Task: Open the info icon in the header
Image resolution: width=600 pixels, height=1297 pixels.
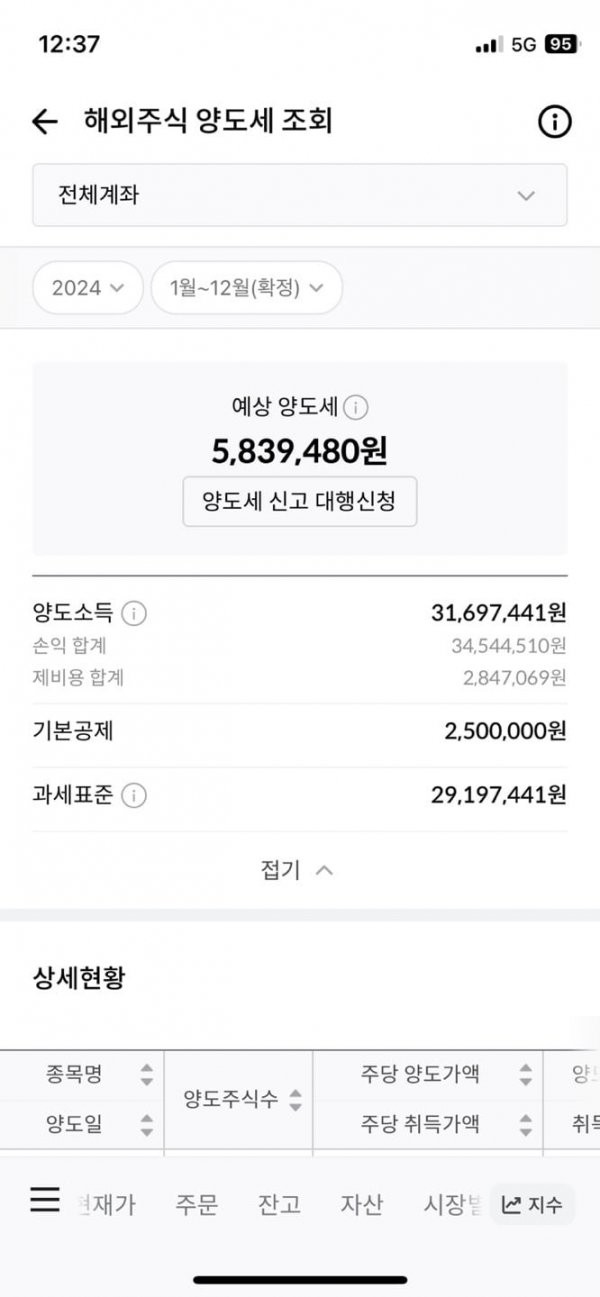Action: pos(554,122)
